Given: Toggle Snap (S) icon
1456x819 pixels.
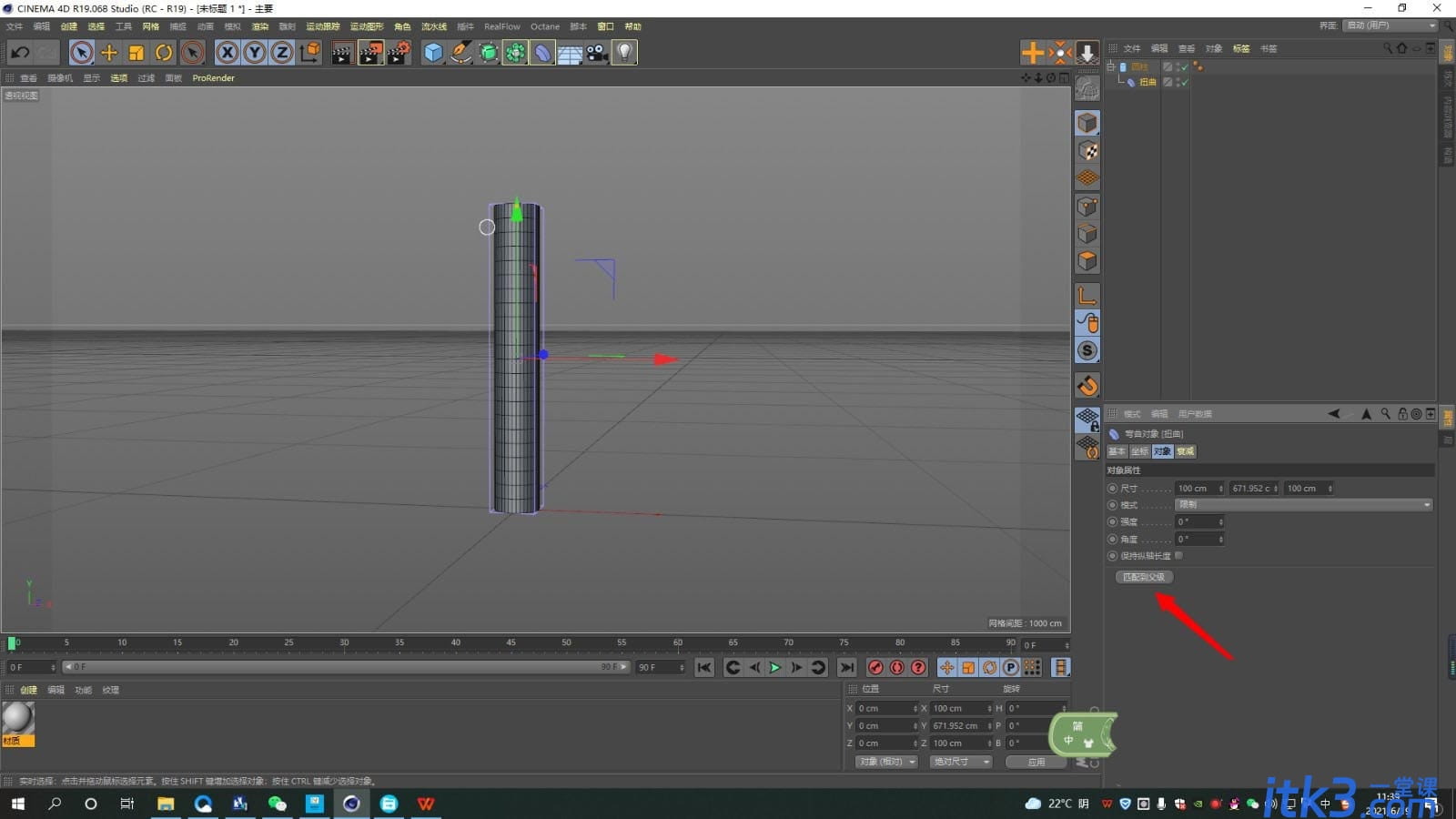Looking at the screenshot, I should [1087, 350].
